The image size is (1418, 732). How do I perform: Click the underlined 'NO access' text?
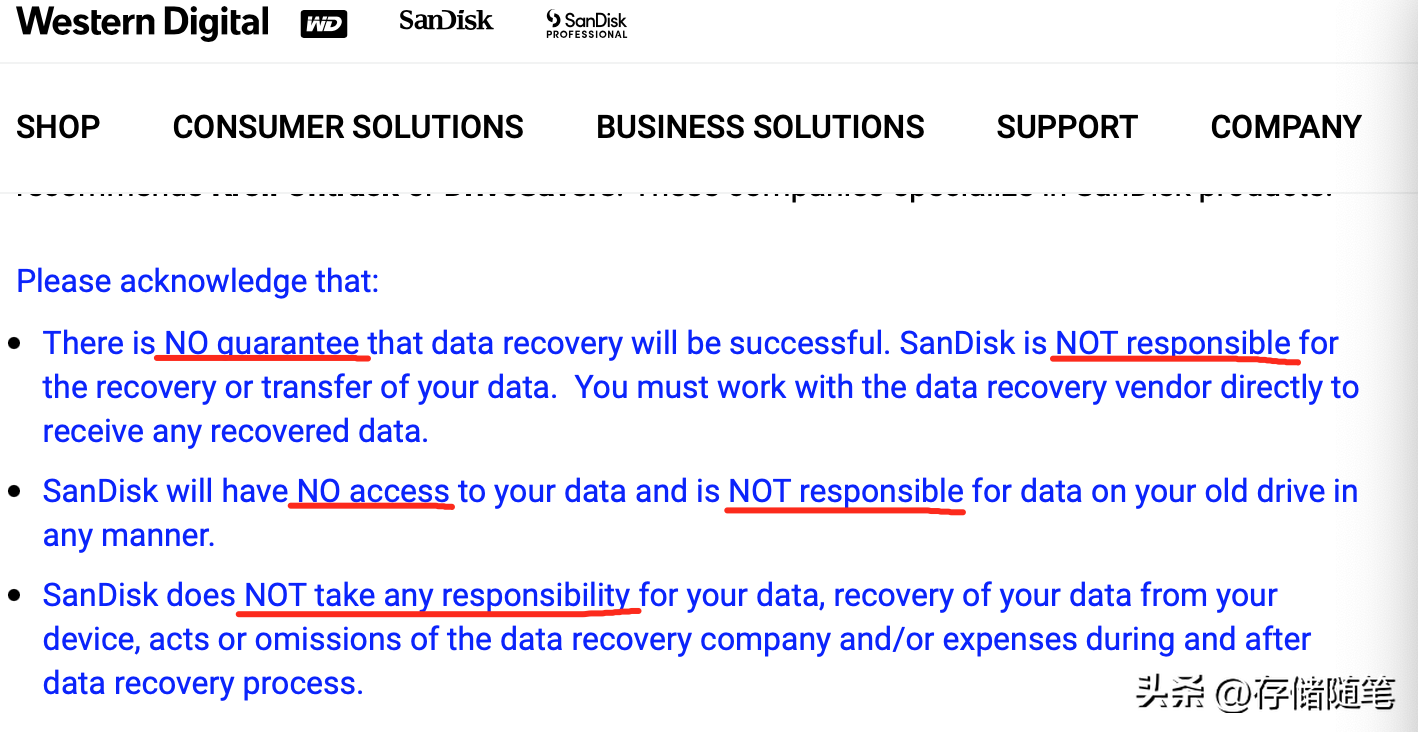[x=373, y=491]
